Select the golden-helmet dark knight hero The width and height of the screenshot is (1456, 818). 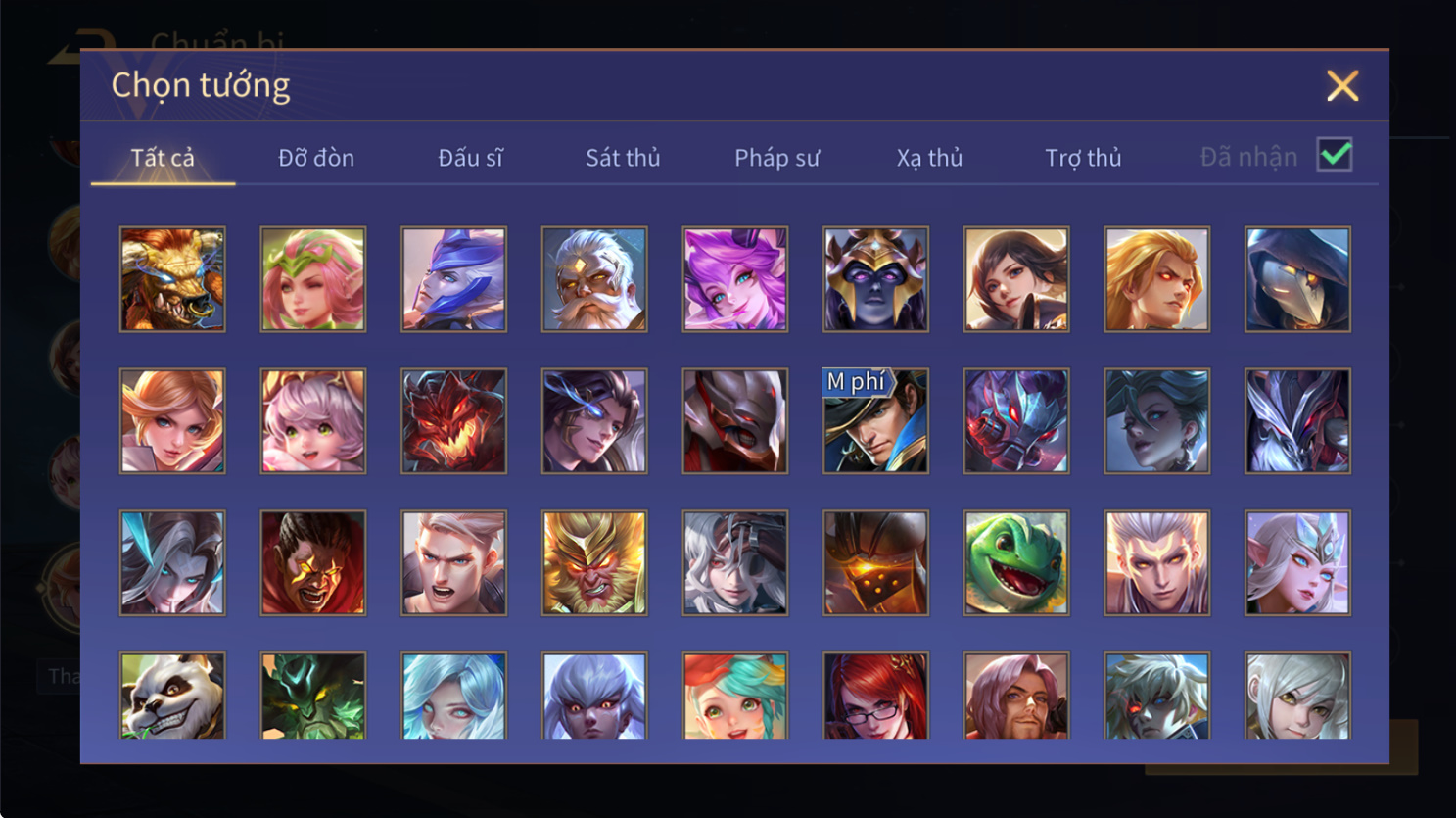[875, 279]
